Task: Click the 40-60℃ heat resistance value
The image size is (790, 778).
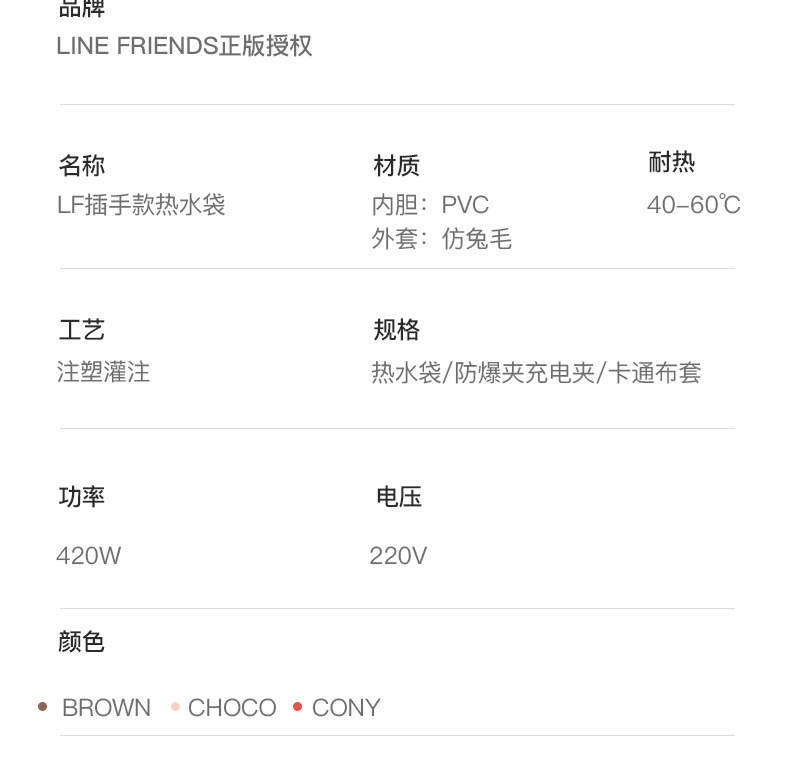Action: (x=693, y=205)
